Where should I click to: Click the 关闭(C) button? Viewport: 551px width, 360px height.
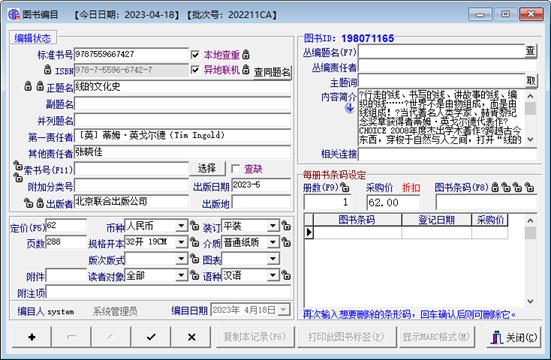tap(514, 338)
